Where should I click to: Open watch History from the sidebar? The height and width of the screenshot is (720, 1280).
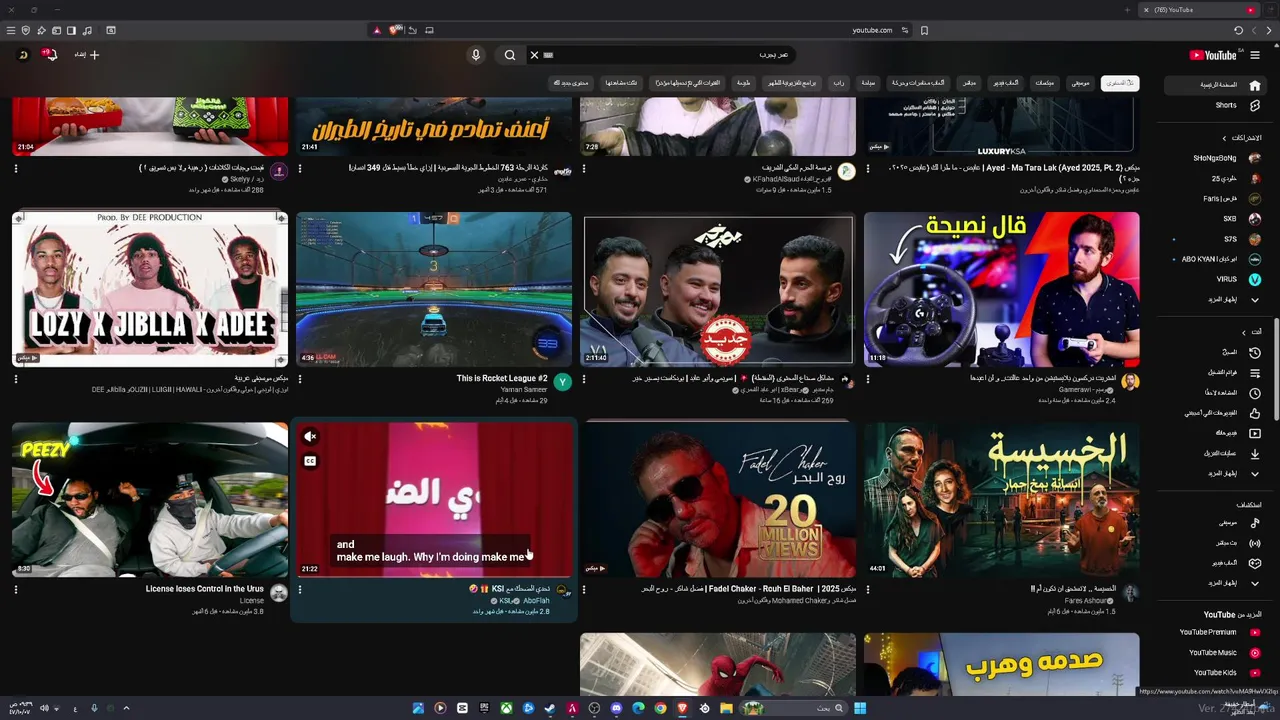[1254, 353]
